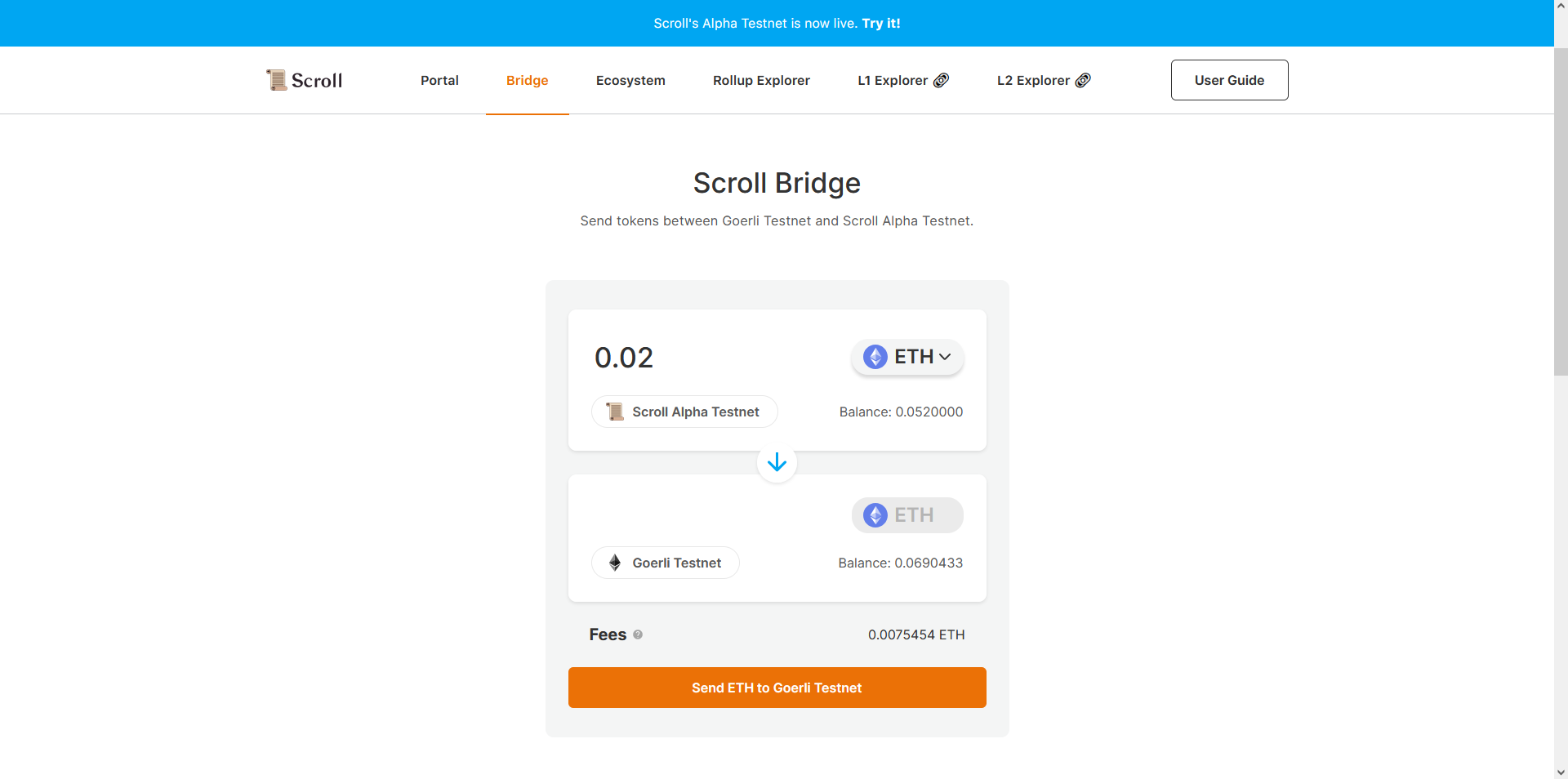
Task: Click the disabled ETH destination token selector
Action: pyautogui.click(x=907, y=515)
